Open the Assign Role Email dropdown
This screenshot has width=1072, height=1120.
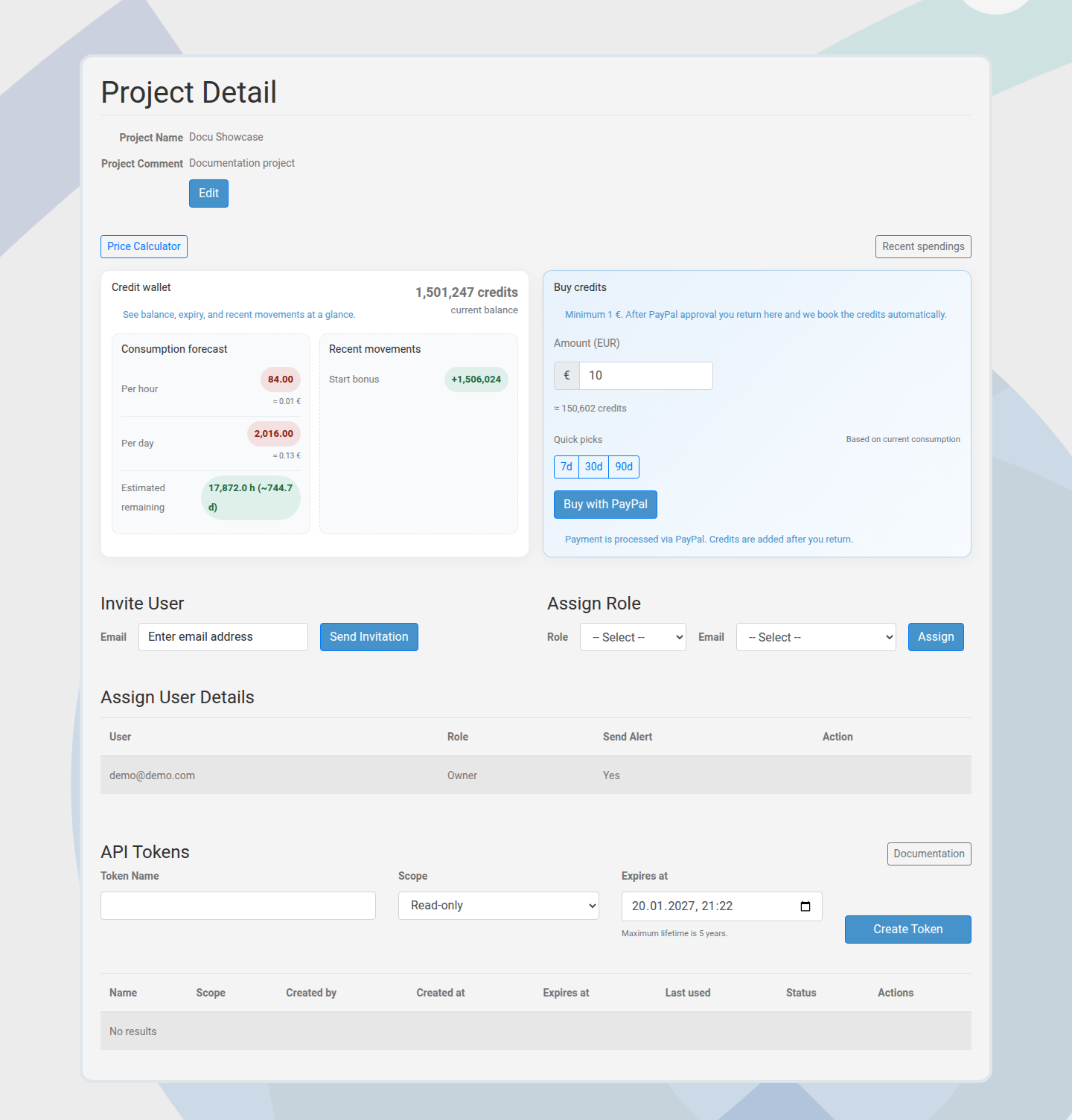point(816,637)
